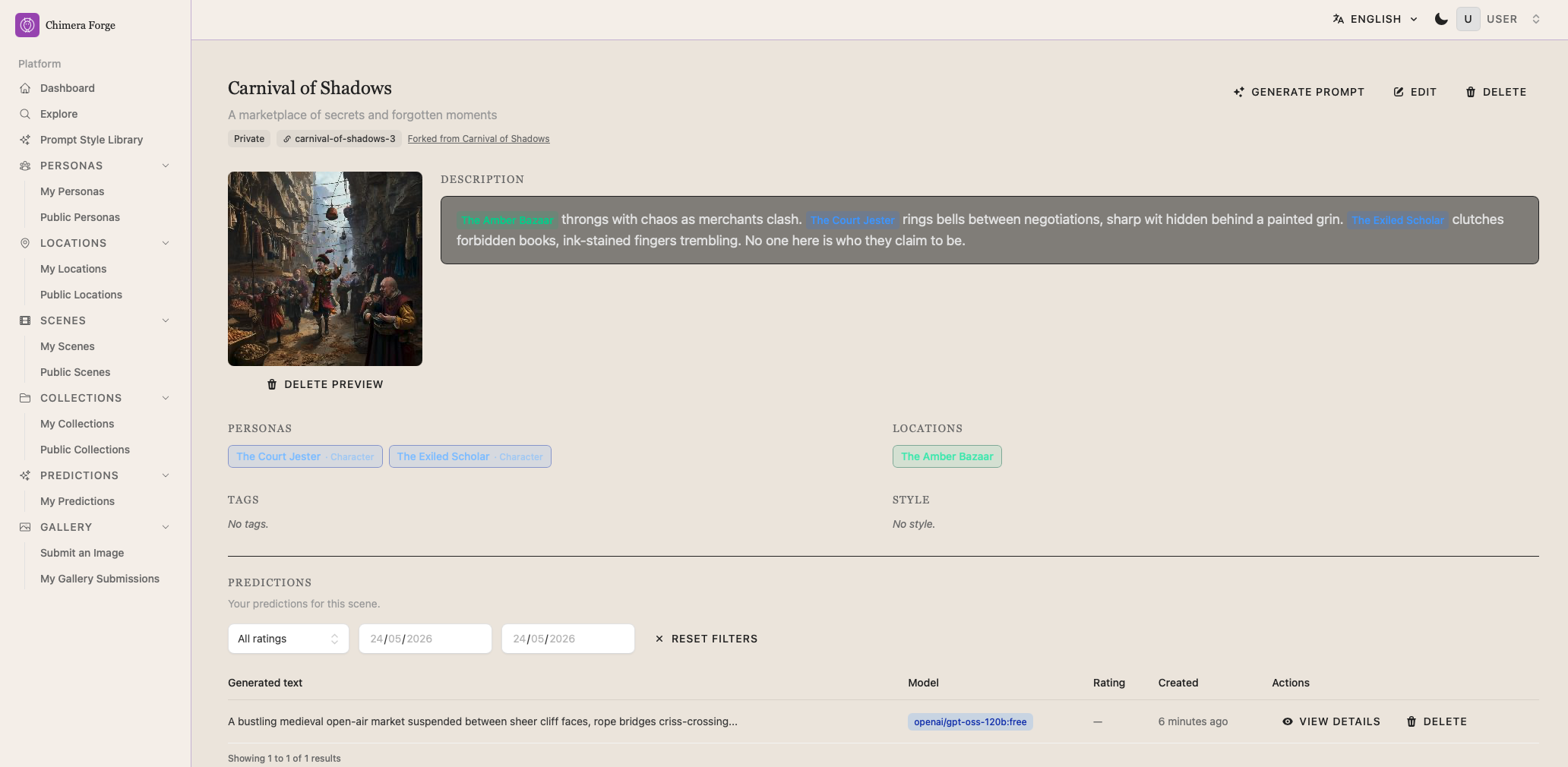Open Public Personas
Screen dimensions: 1568x767
point(80,217)
